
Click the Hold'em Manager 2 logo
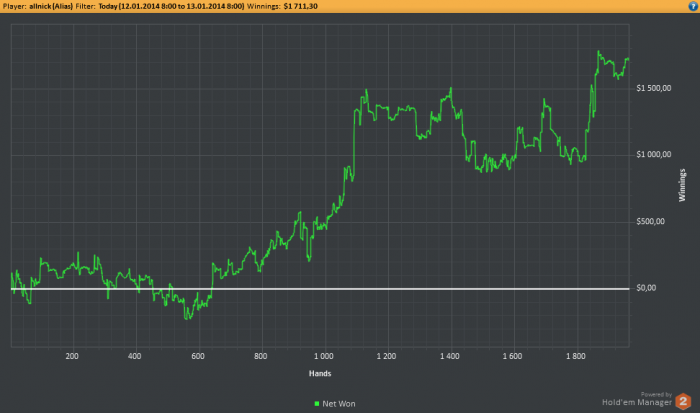(x=683, y=401)
